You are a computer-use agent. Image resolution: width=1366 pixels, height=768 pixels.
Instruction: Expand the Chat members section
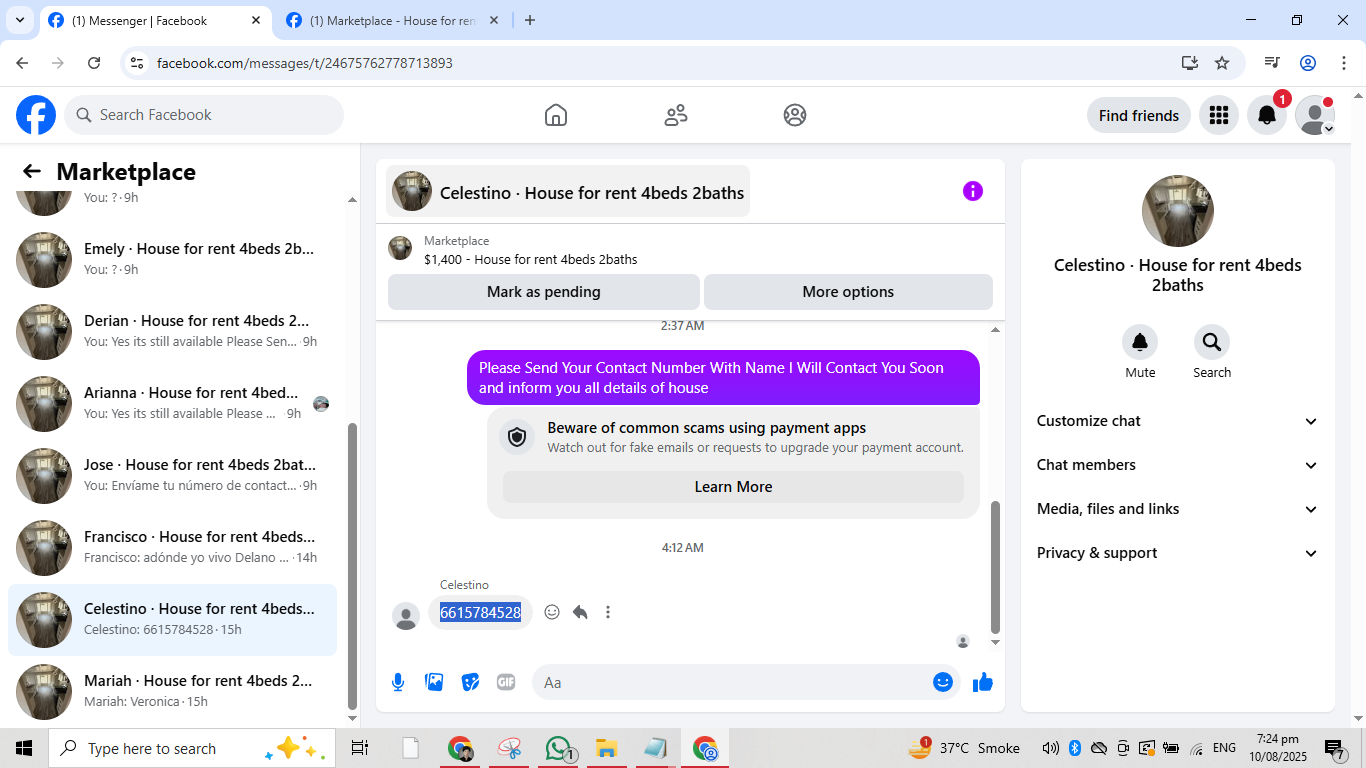tap(1178, 465)
